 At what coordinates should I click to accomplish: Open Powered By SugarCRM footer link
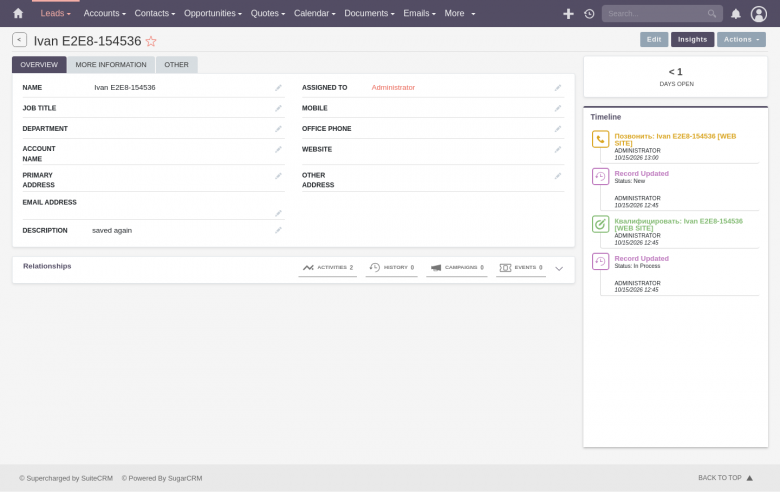162,478
